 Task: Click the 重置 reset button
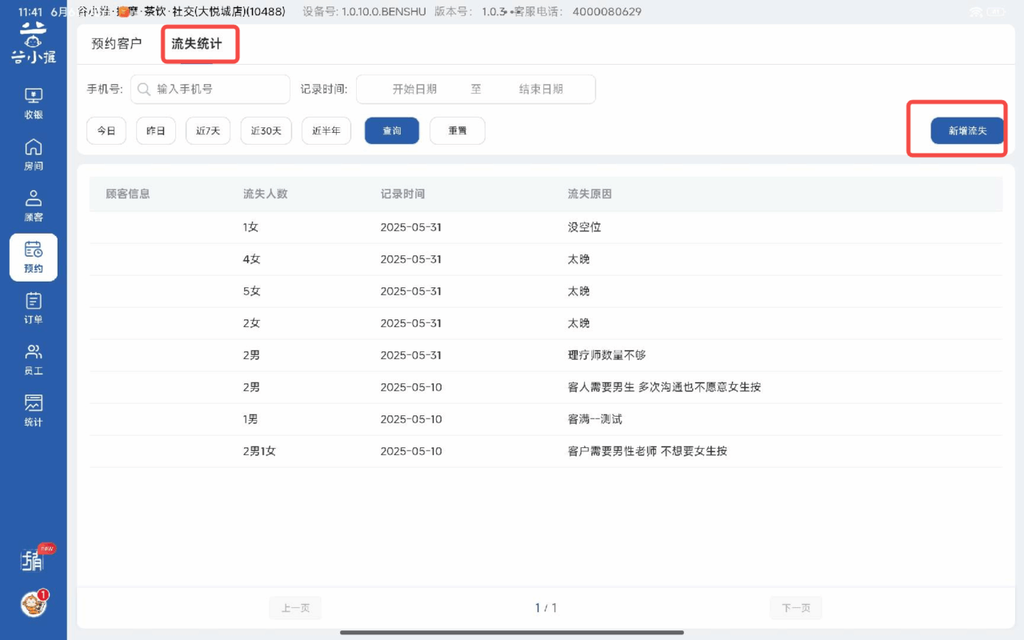[x=457, y=131]
